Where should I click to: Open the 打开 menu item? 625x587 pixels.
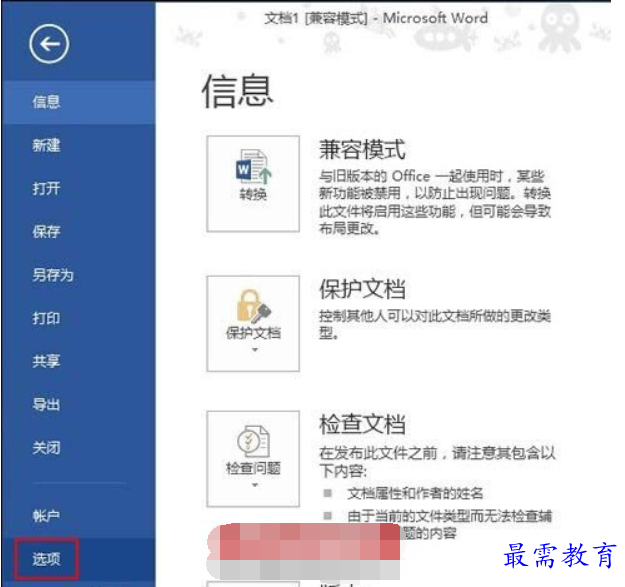click(x=79, y=188)
